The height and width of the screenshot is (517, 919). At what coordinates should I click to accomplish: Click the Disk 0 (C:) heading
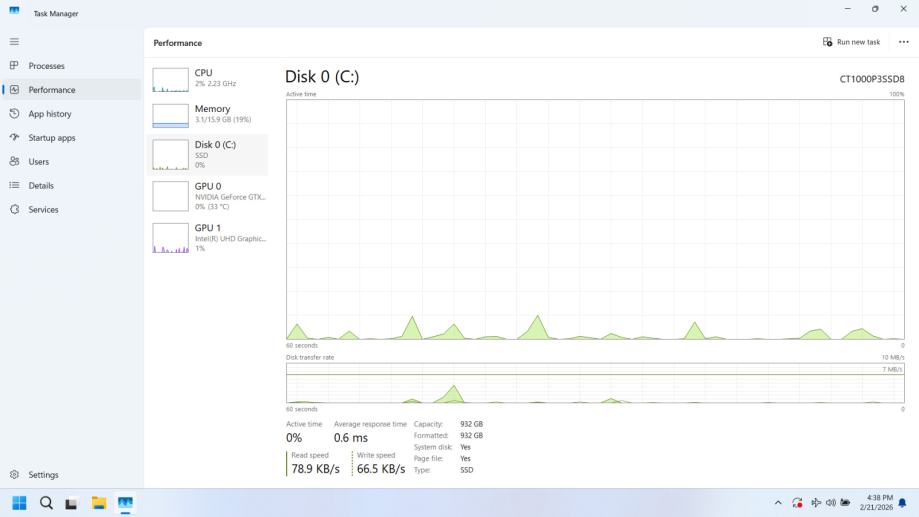322,77
